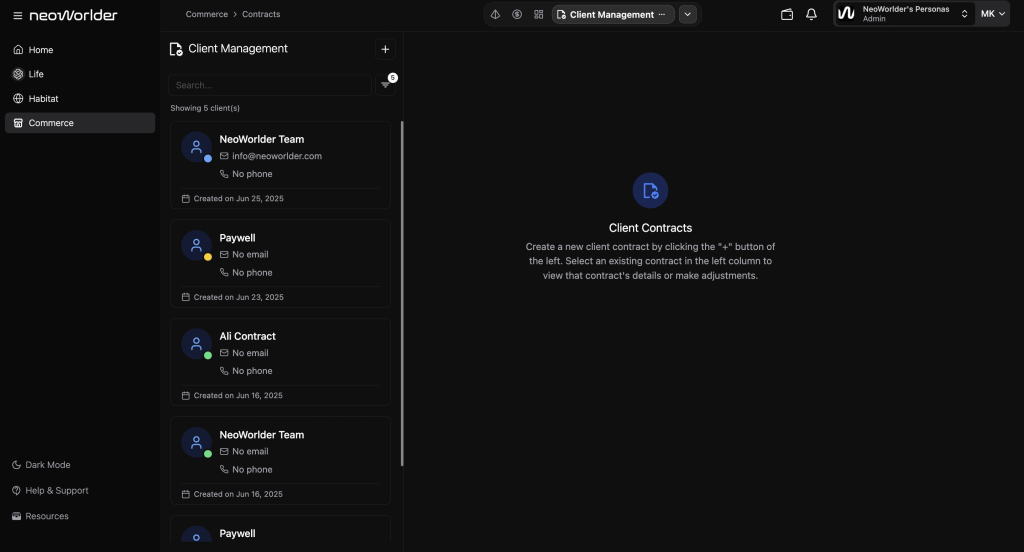Click the Ali Contract avatar icon
The image size is (1024, 552).
[196, 344]
